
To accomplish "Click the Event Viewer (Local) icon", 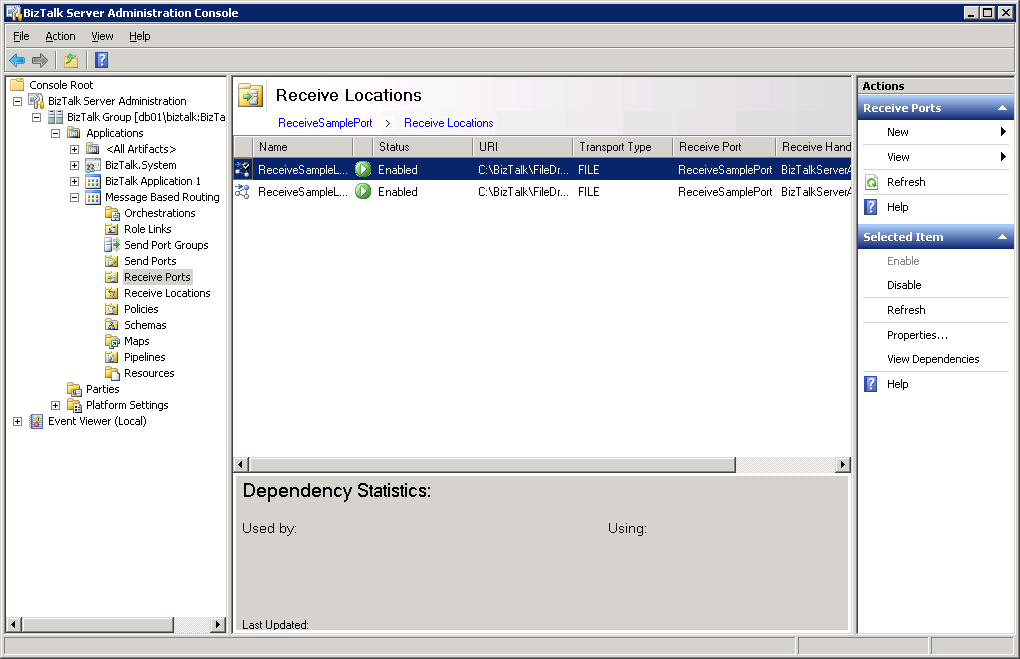I will pos(36,421).
